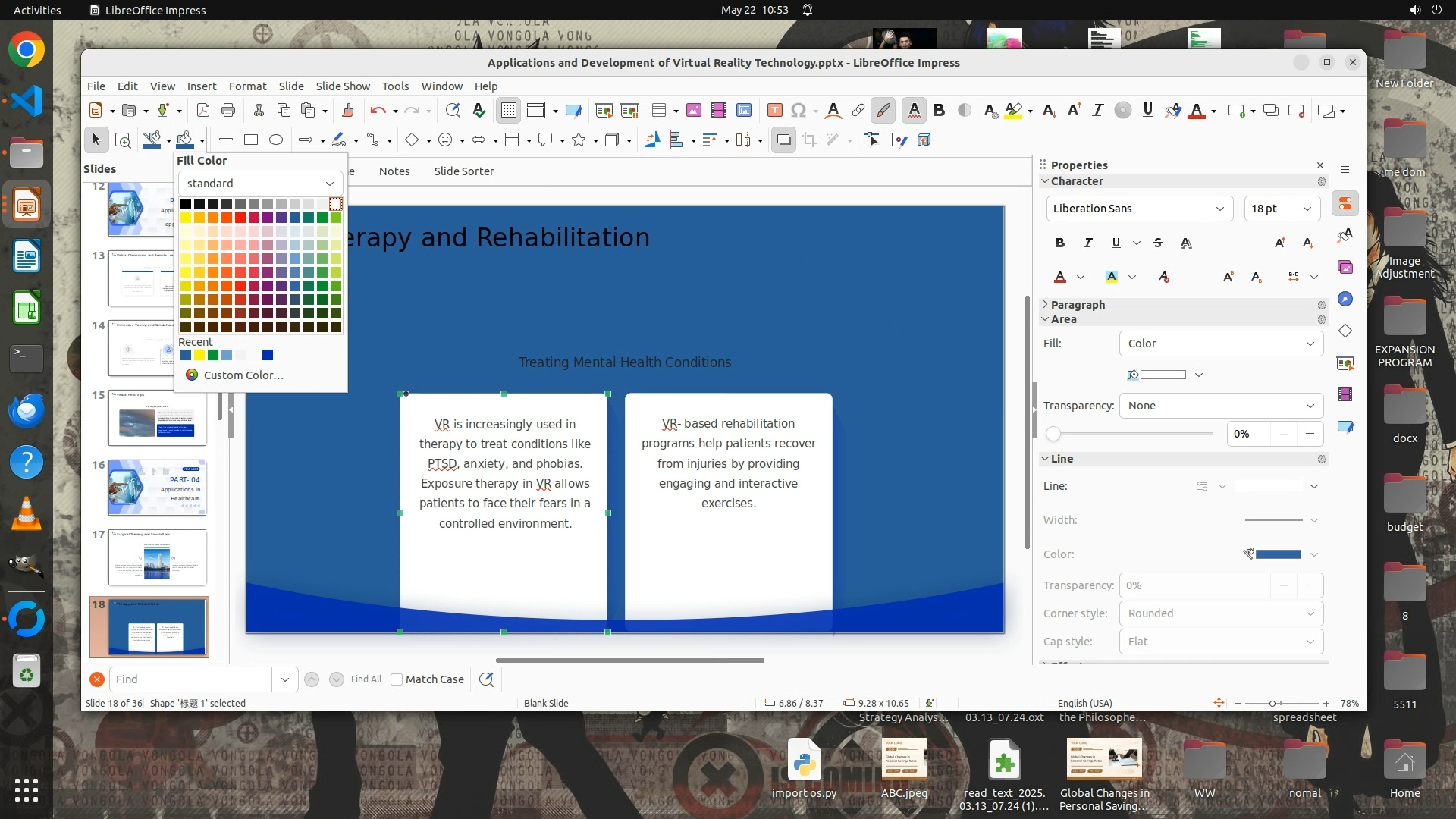Toggle the Display Grid toolbar icon
The image size is (1456, 819).
click(508, 111)
